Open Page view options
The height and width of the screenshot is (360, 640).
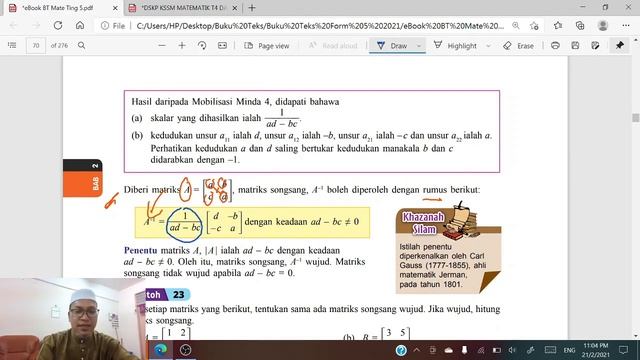[267, 46]
